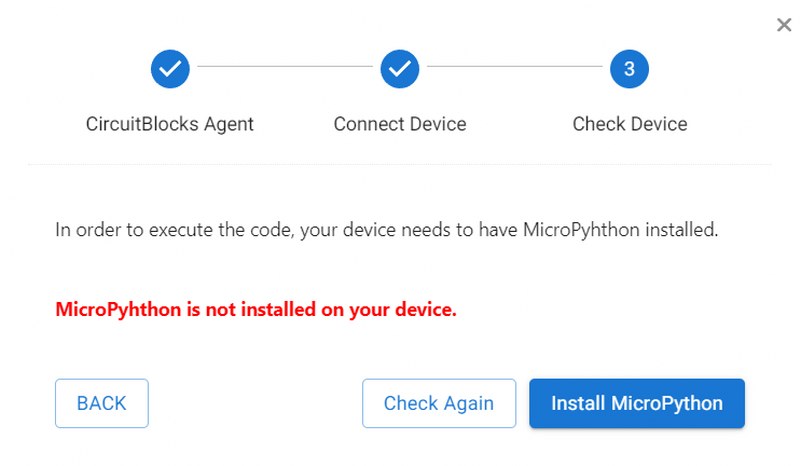This screenshot has height=466, width=800.
Task: Go back with the BACK button
Action: tap(102, 403)
